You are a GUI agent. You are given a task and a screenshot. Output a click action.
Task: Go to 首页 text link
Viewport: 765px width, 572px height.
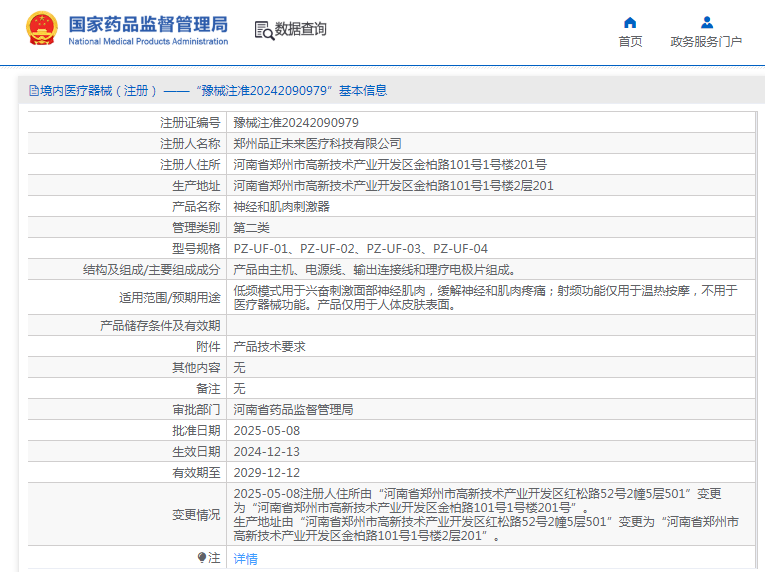click(630, 41)
